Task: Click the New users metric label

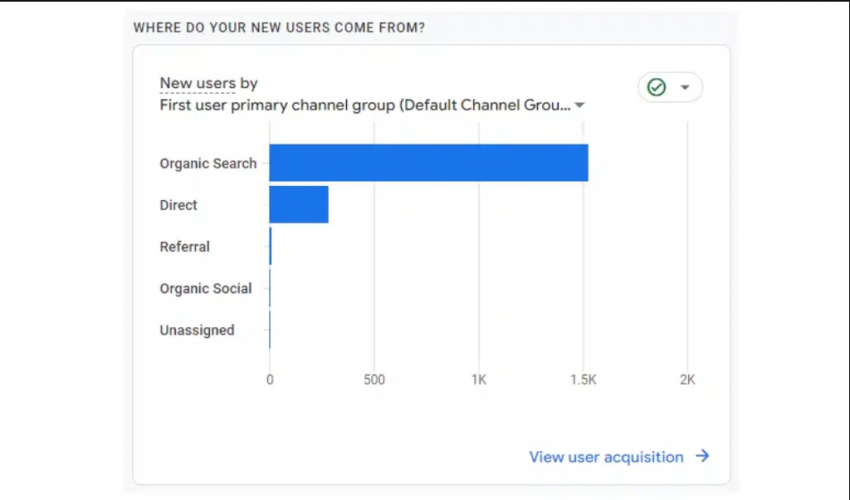Action: point(197,84)
